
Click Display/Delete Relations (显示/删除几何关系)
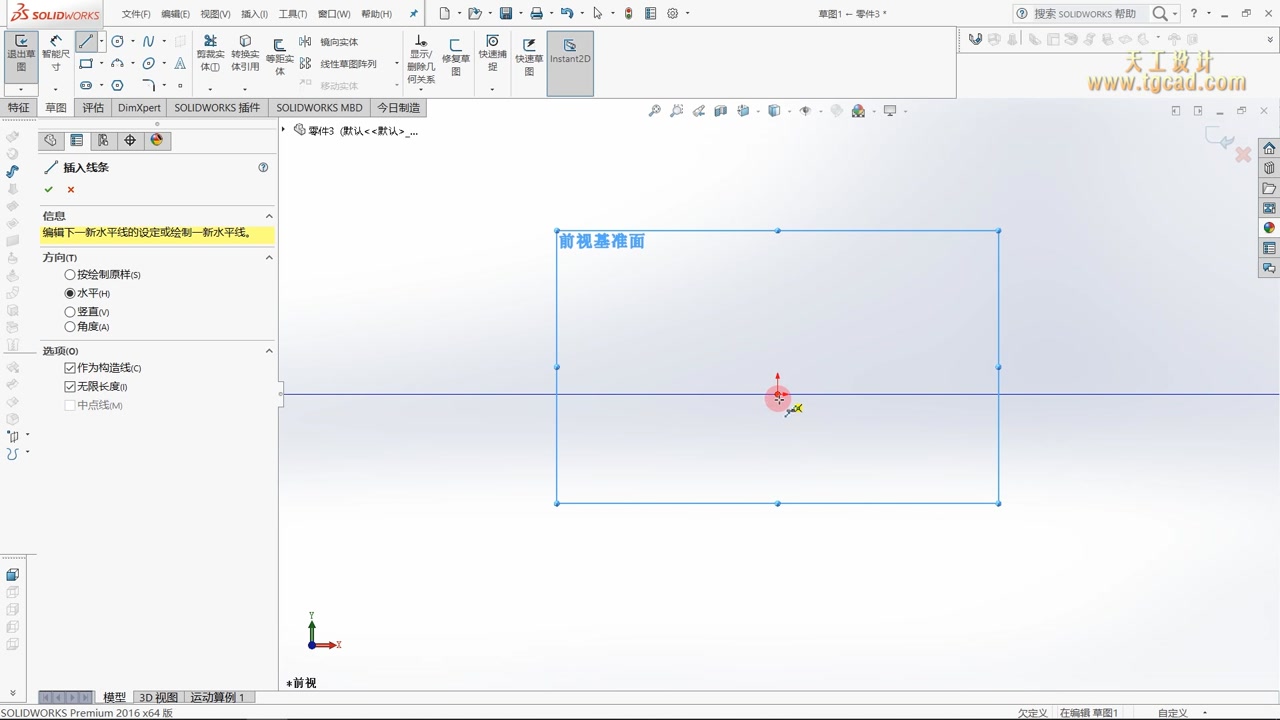[x=421, y=60]
